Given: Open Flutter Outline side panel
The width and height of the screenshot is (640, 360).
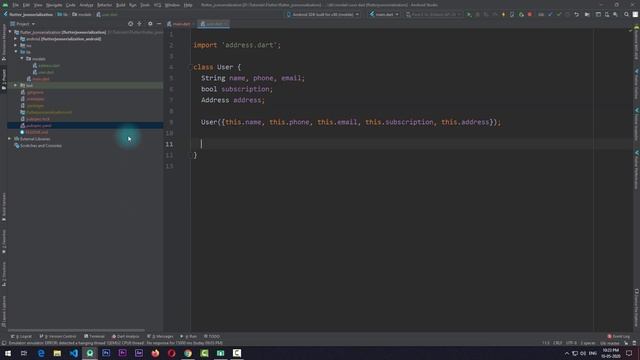Looking at the screenshot, I should pos(636,84).
